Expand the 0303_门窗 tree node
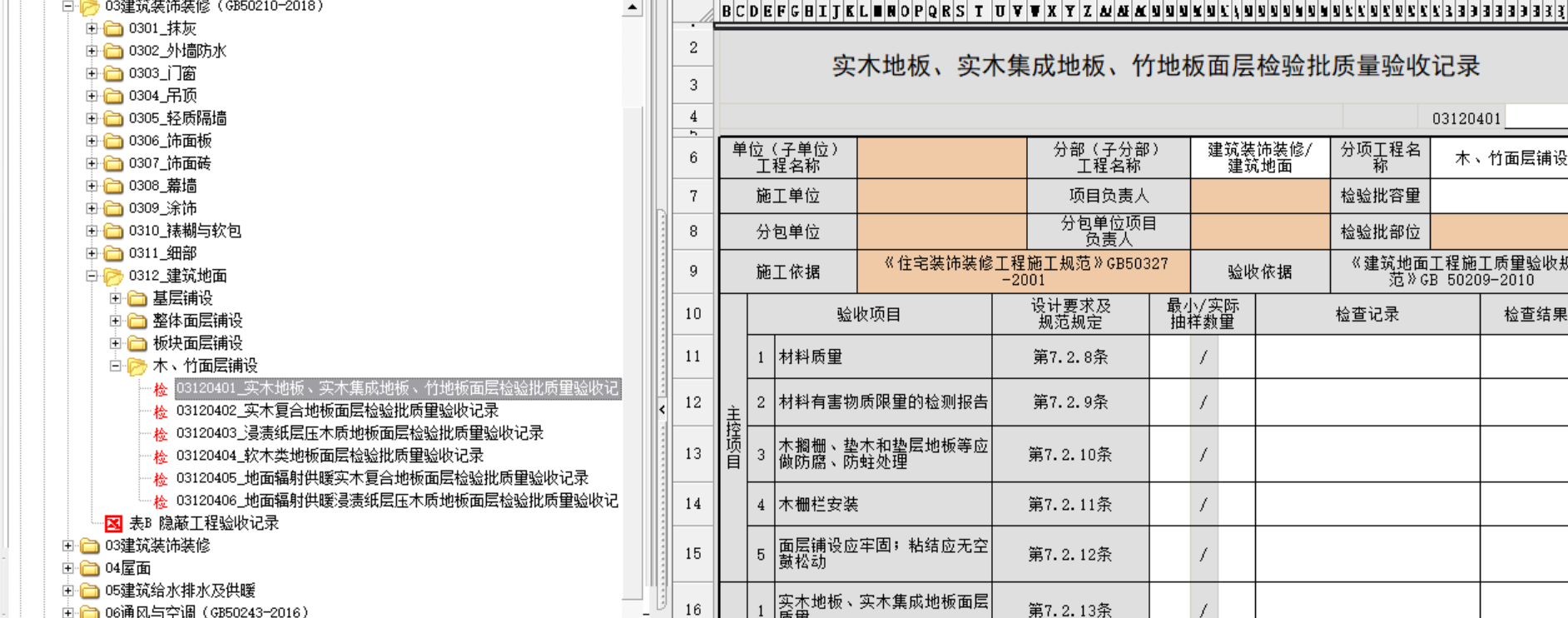 (92, 73)
